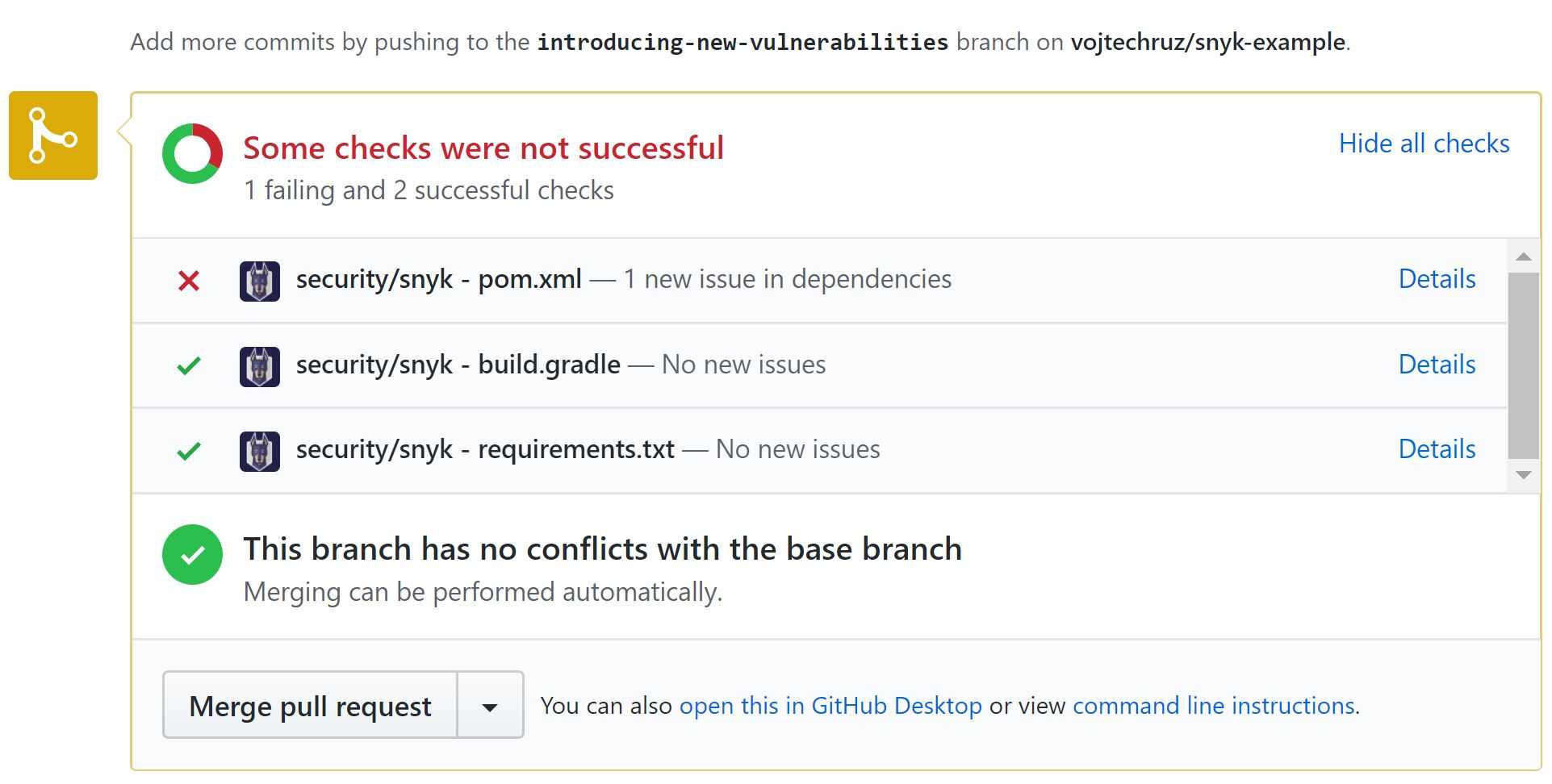Open Details for the requirements.txt check

point(1437,449)
